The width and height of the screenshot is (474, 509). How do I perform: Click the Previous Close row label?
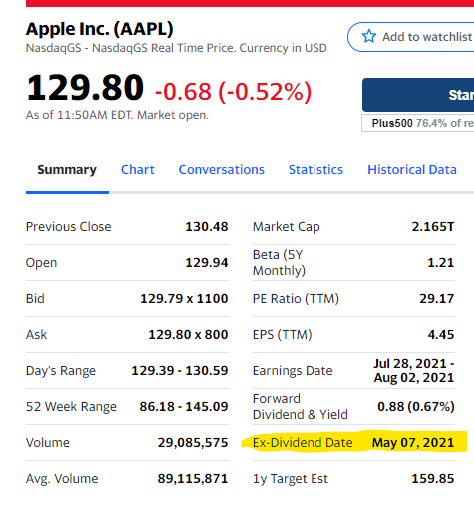[69, 227]
